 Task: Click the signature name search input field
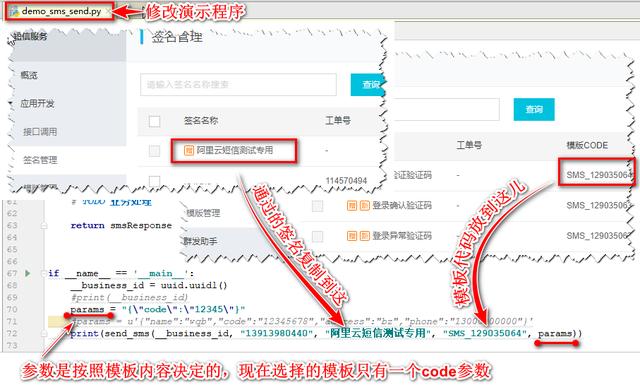(238, 85)
